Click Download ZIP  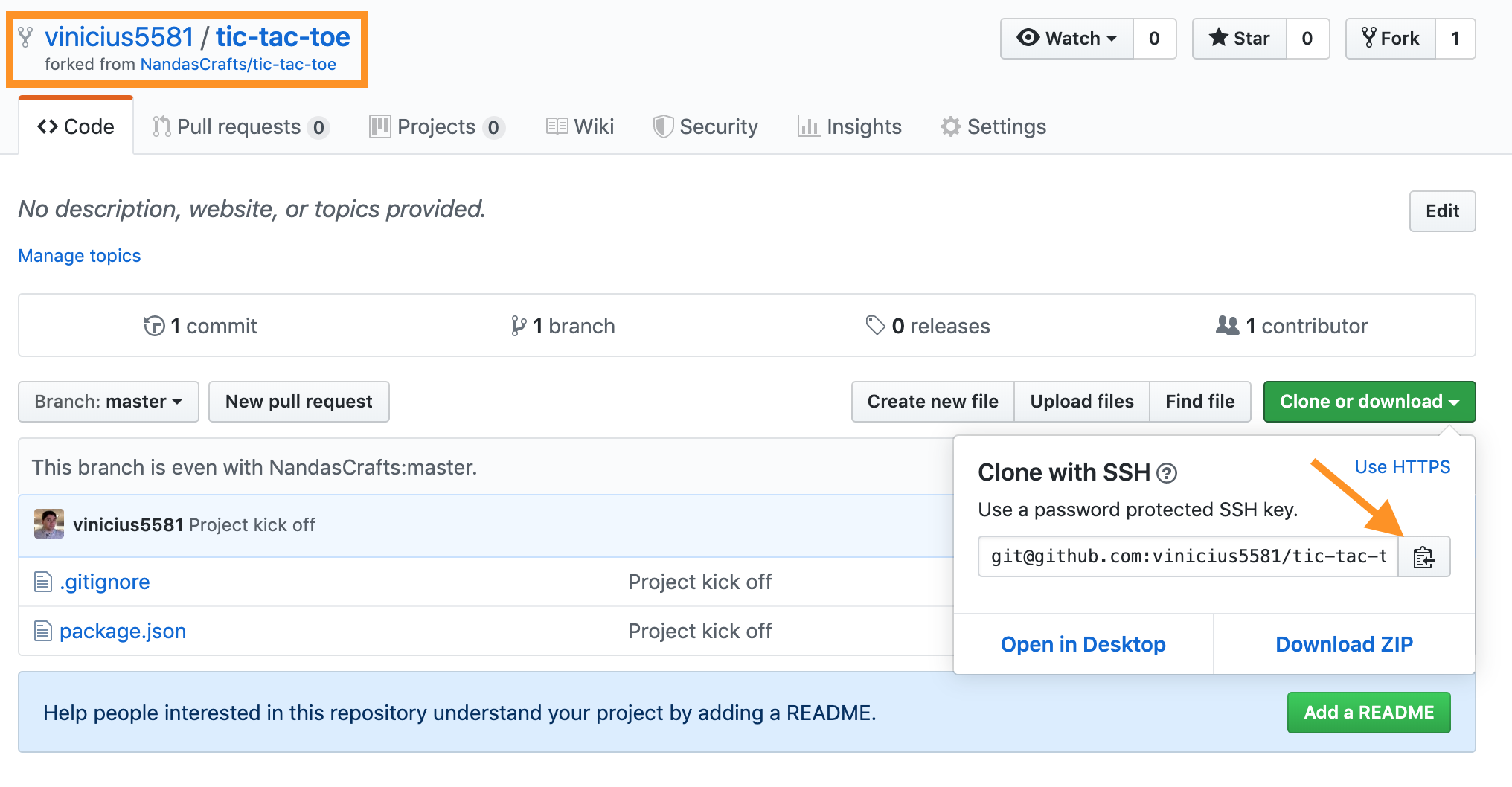1345,644
